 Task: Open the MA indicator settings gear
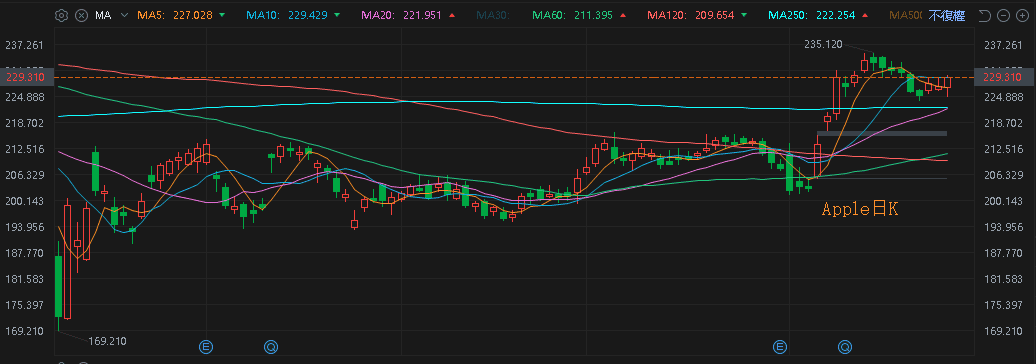(x=61, y=15)
